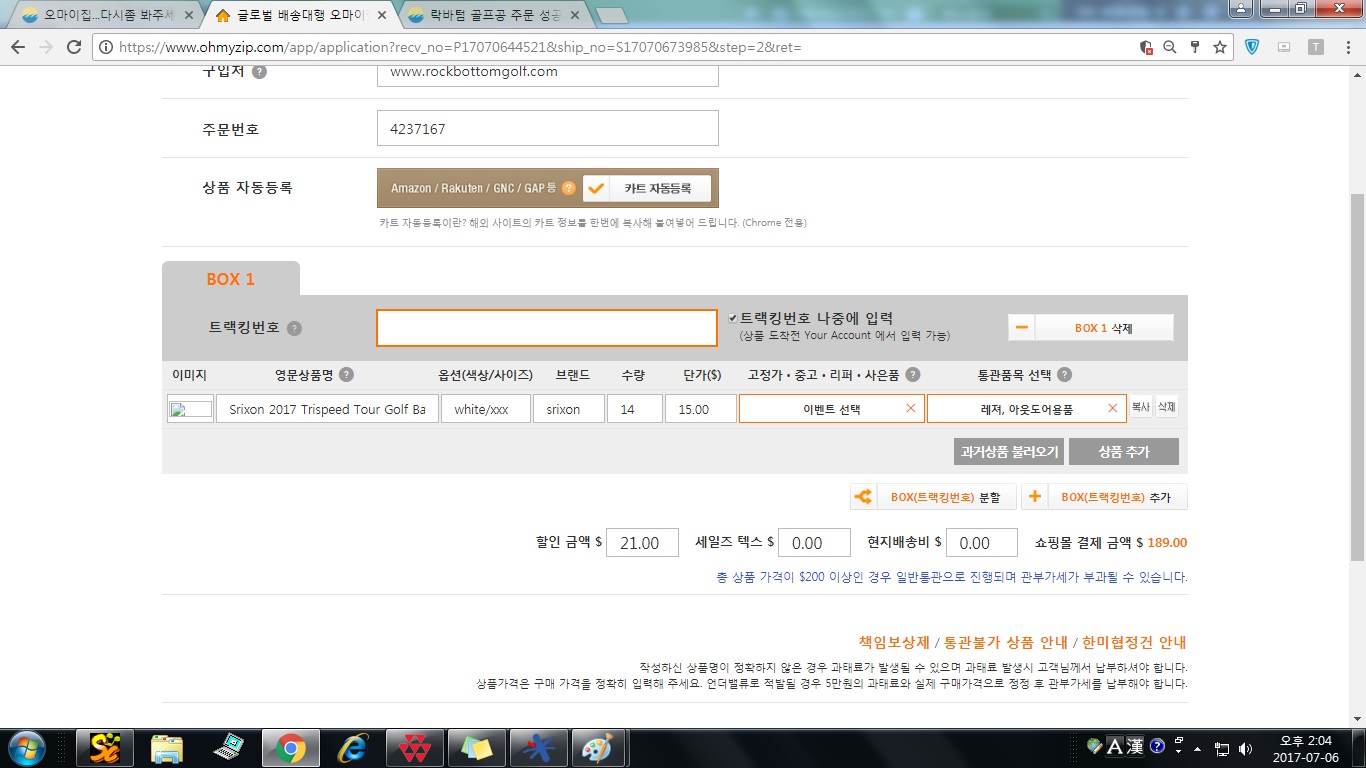This screenshot has height=768, width=1366.
Task: Select the BOX 1 tab
Action: click(231, 279)
